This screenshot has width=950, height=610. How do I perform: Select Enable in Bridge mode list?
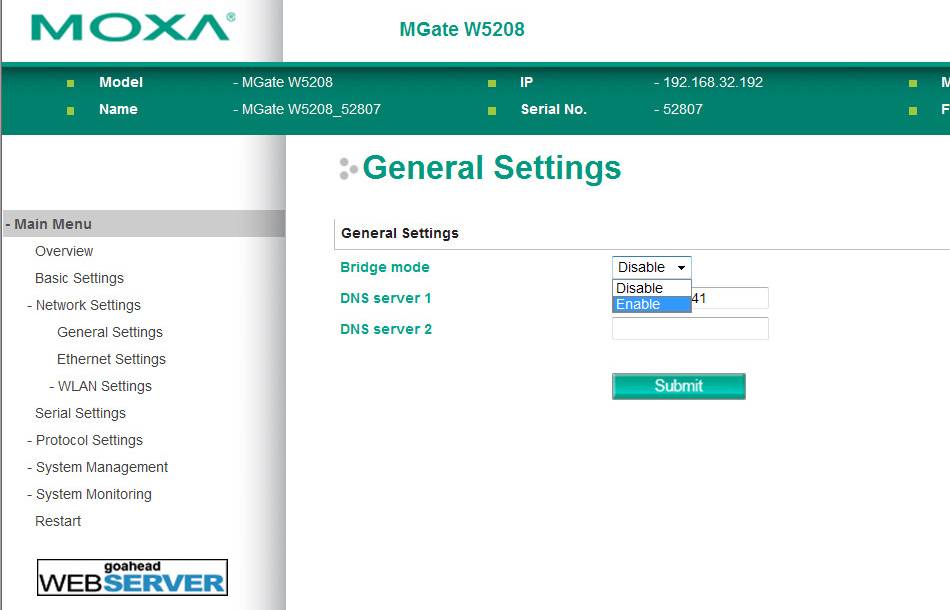tap(651, 304)
